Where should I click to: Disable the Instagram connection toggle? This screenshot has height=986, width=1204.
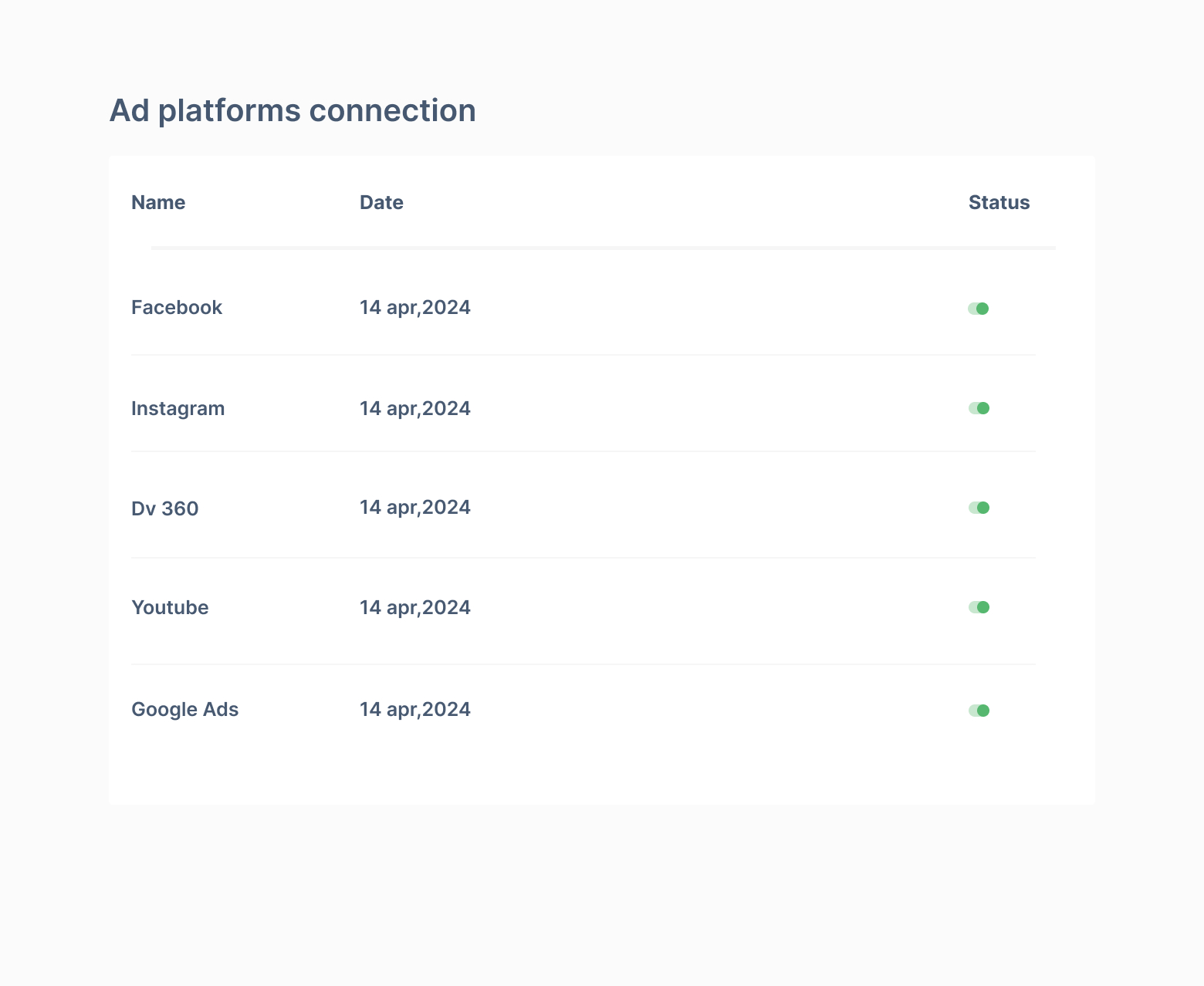(x=979, y=408)
